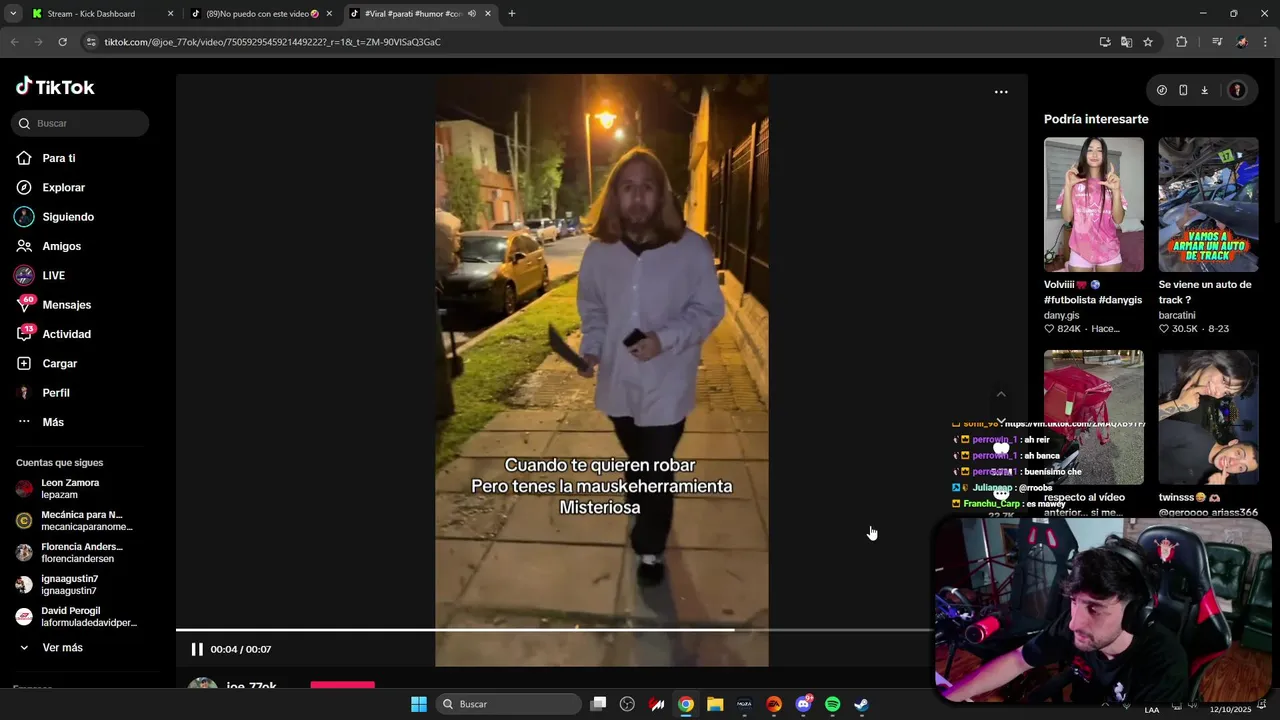This screenshot has height=720, width=1280.
Task: Open the Chrome extensions puzzle icon
Action: (1182, 42)
